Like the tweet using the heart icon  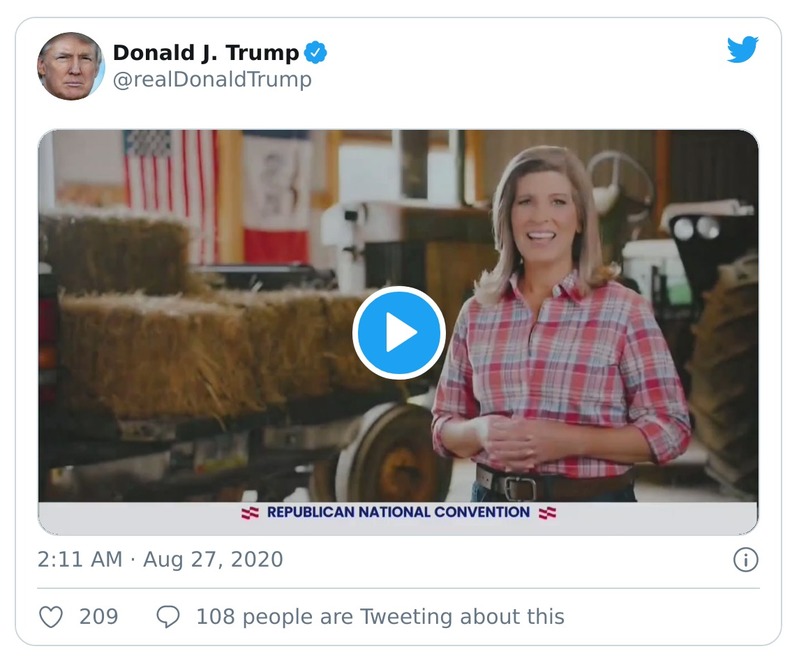tap(51, 617)
